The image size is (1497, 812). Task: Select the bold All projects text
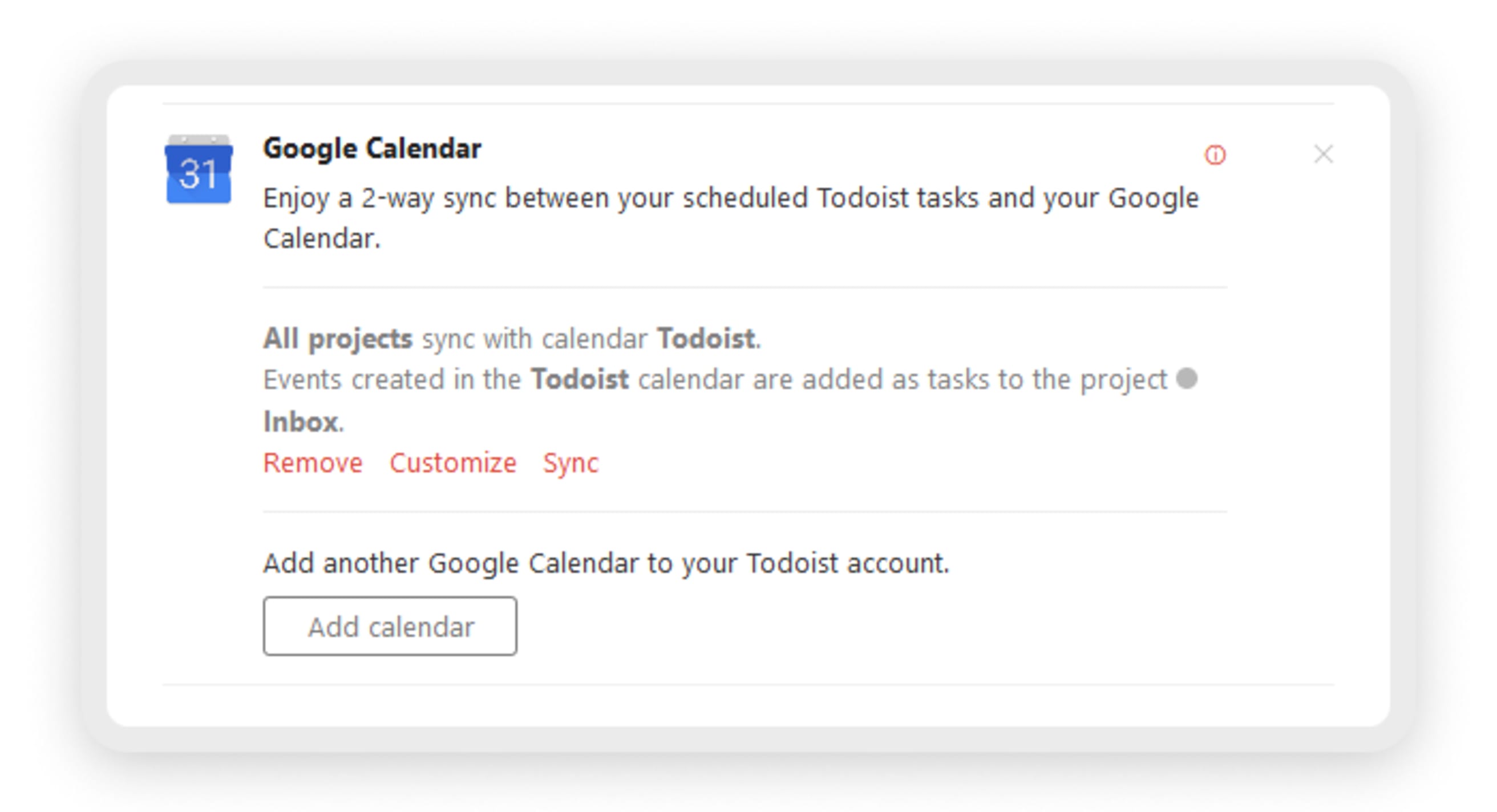tap(338, 339)
